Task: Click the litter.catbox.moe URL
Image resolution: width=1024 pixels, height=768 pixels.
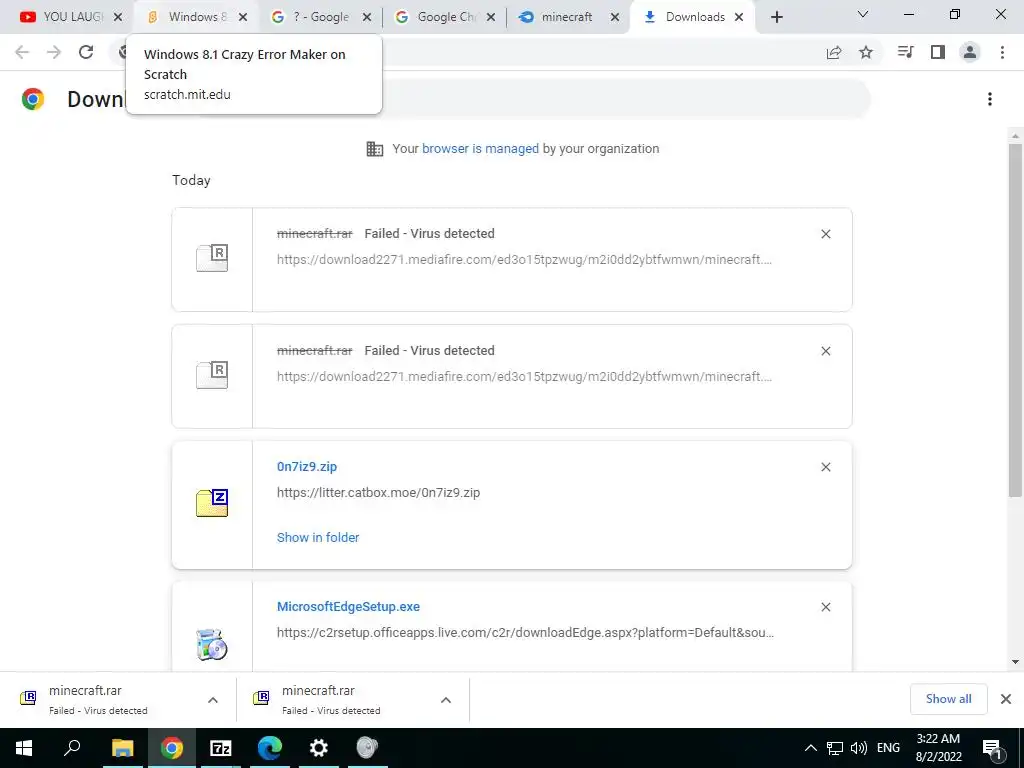Action: point(378,492)
